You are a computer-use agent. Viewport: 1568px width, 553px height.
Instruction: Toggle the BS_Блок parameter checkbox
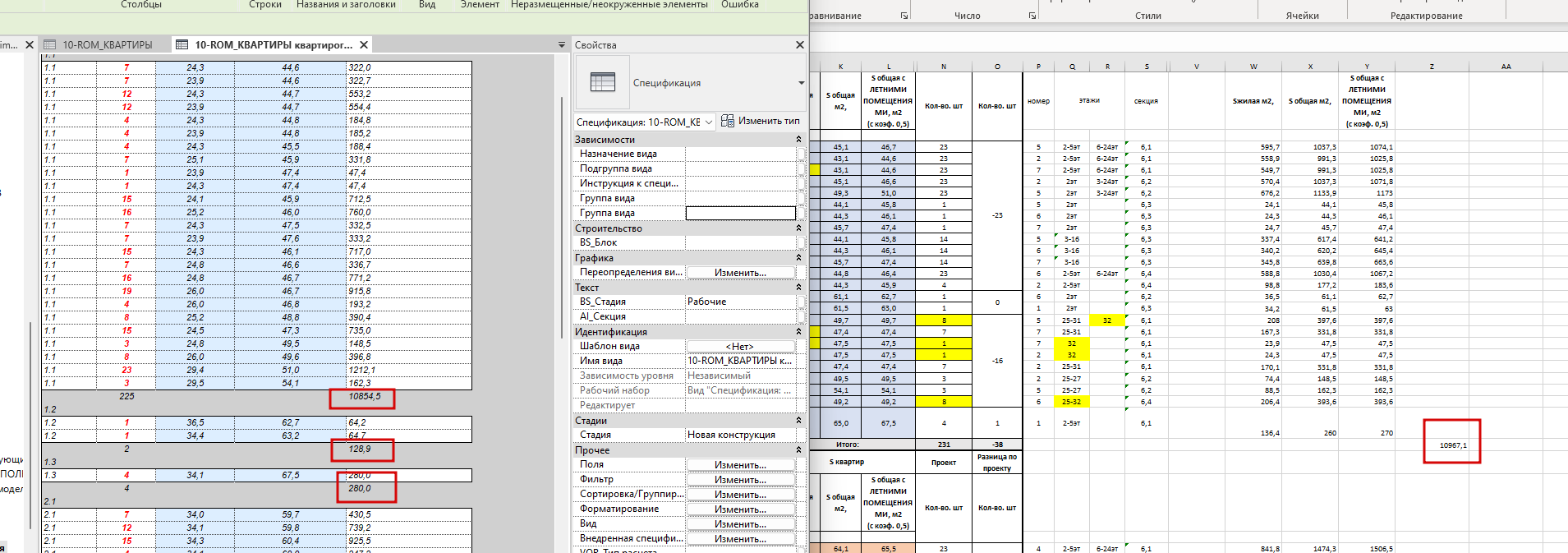point(801,242)
